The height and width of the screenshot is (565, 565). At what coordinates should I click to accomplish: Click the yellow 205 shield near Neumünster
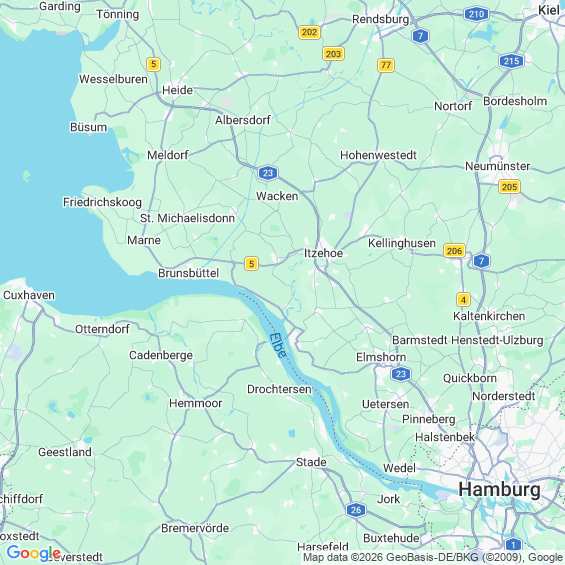pos(510,187)
